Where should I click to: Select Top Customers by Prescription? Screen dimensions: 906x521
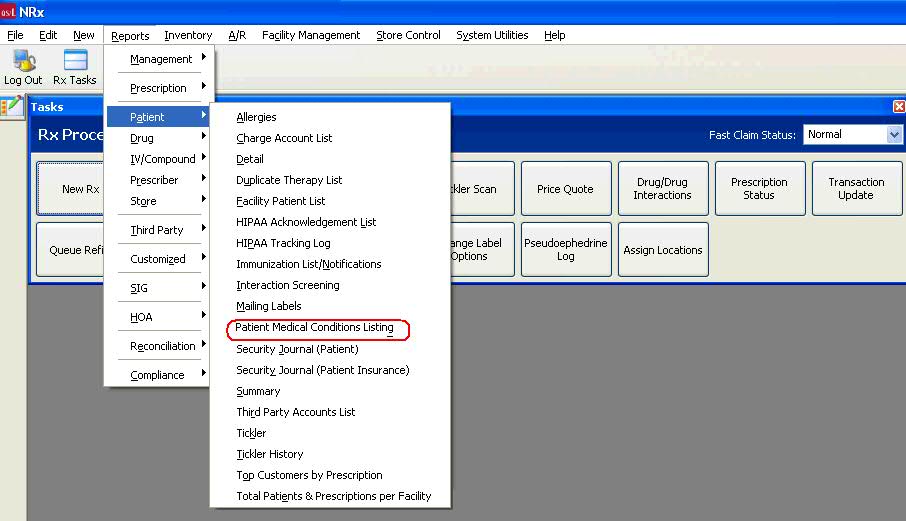(330, 475)
